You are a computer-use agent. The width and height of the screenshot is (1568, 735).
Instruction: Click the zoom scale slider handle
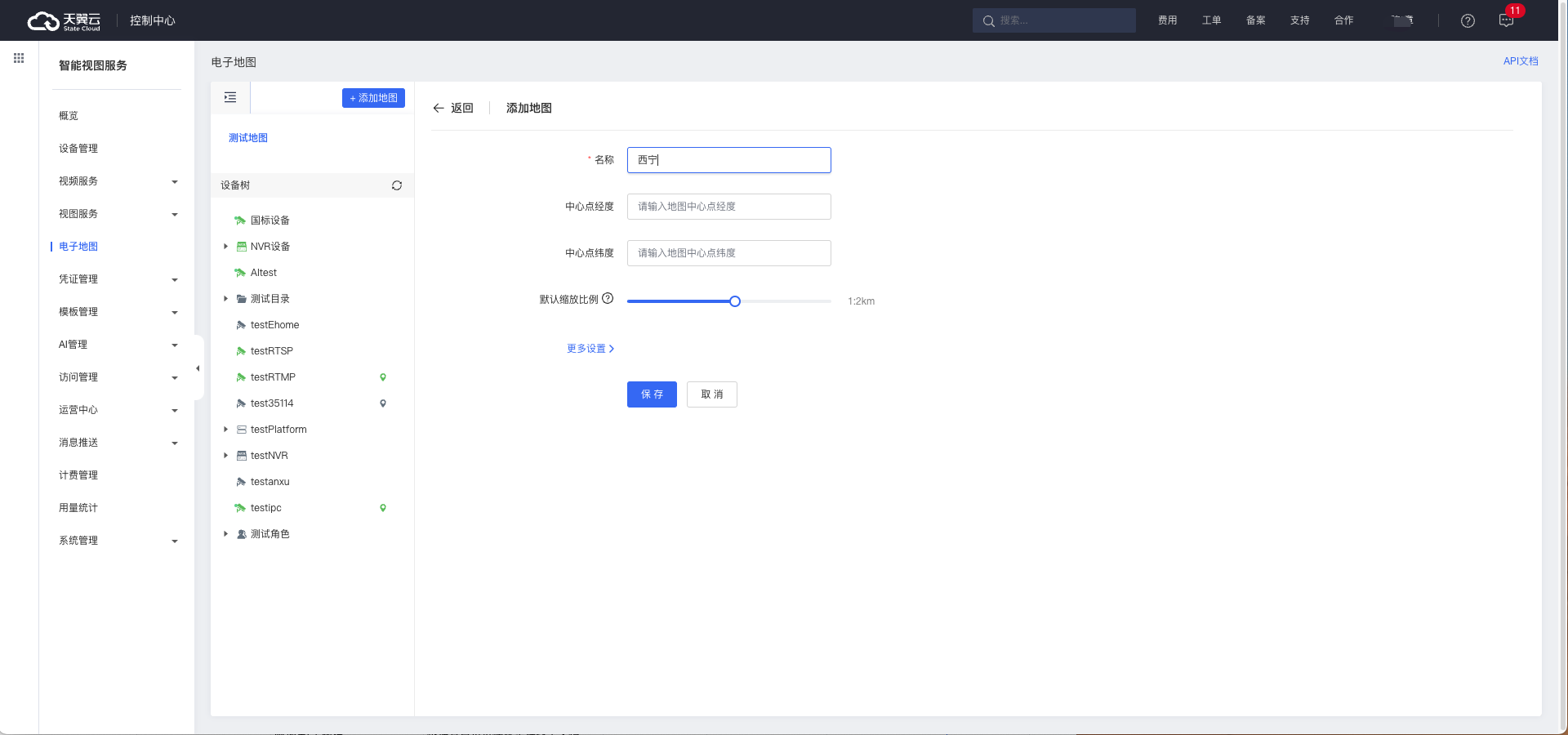(735, 301)
